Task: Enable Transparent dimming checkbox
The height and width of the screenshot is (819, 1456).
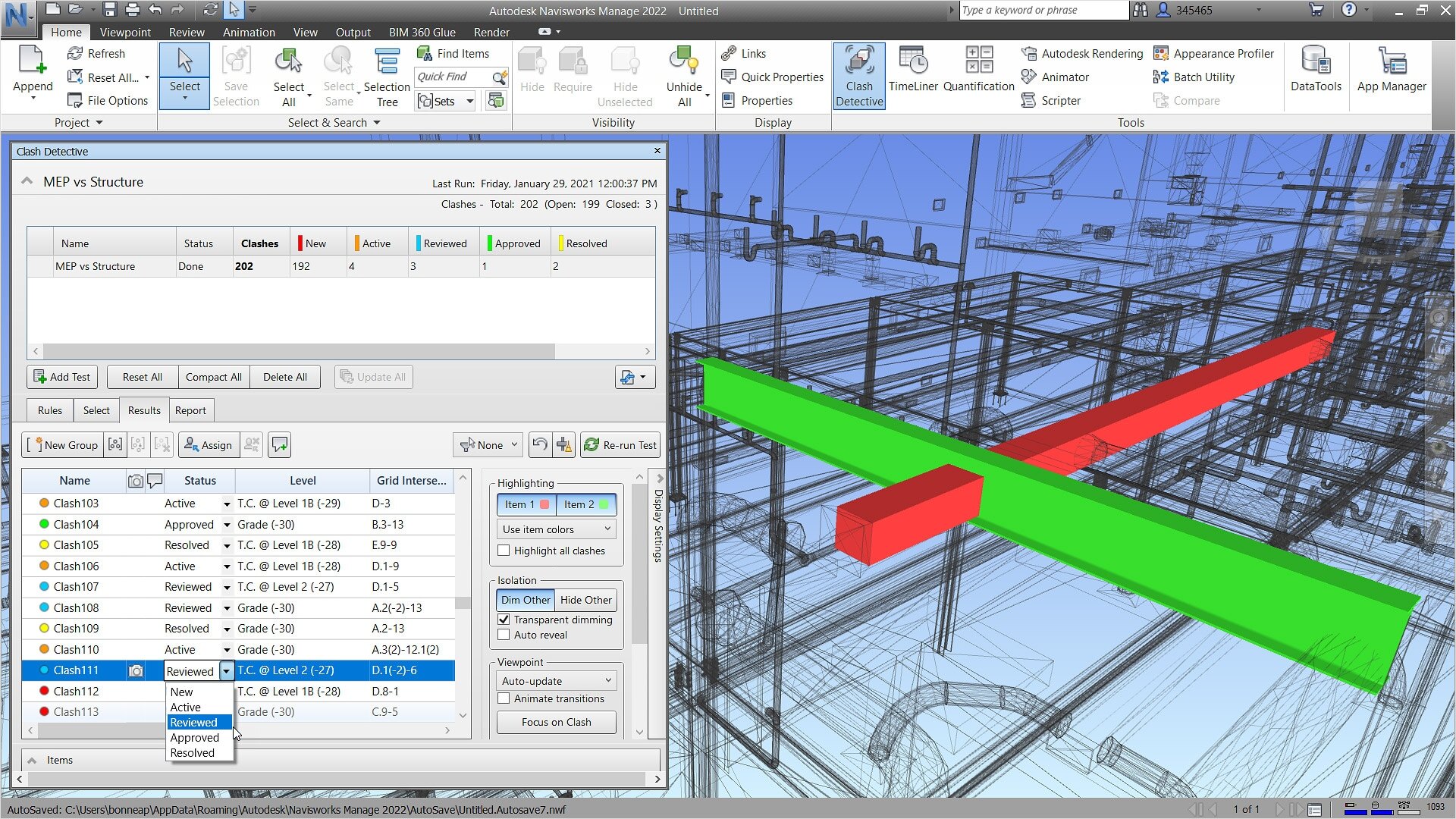Action: [x=503, y=619]
